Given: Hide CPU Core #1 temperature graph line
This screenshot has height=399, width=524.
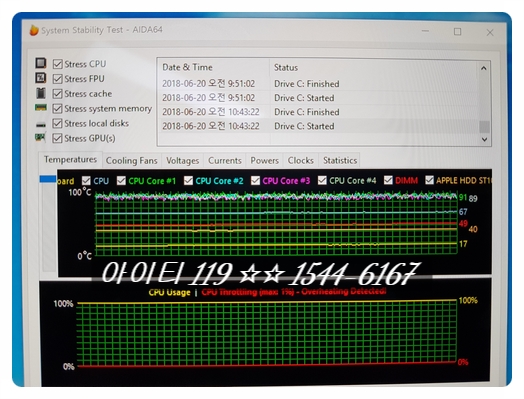Looking at the screenshot, I should [121, 181].
